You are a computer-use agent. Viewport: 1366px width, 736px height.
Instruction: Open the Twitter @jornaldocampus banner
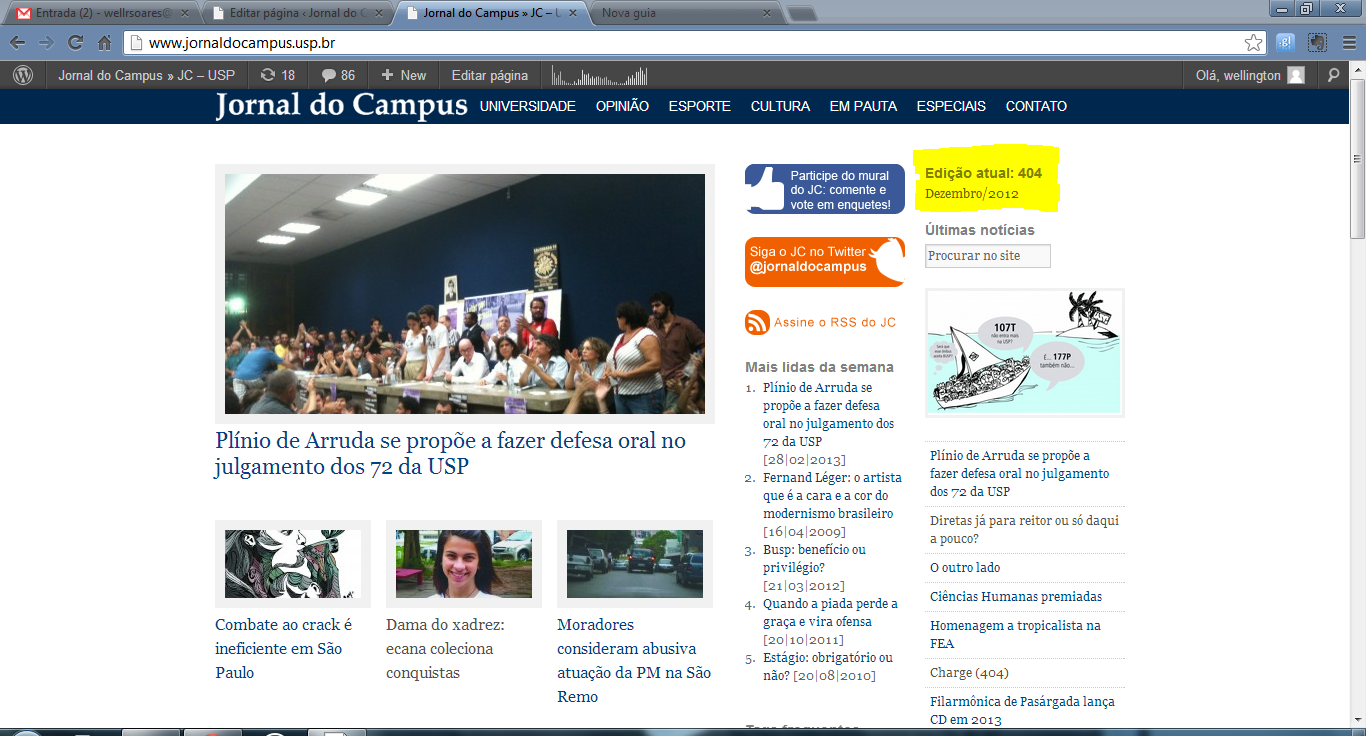(x=825, y=262)
